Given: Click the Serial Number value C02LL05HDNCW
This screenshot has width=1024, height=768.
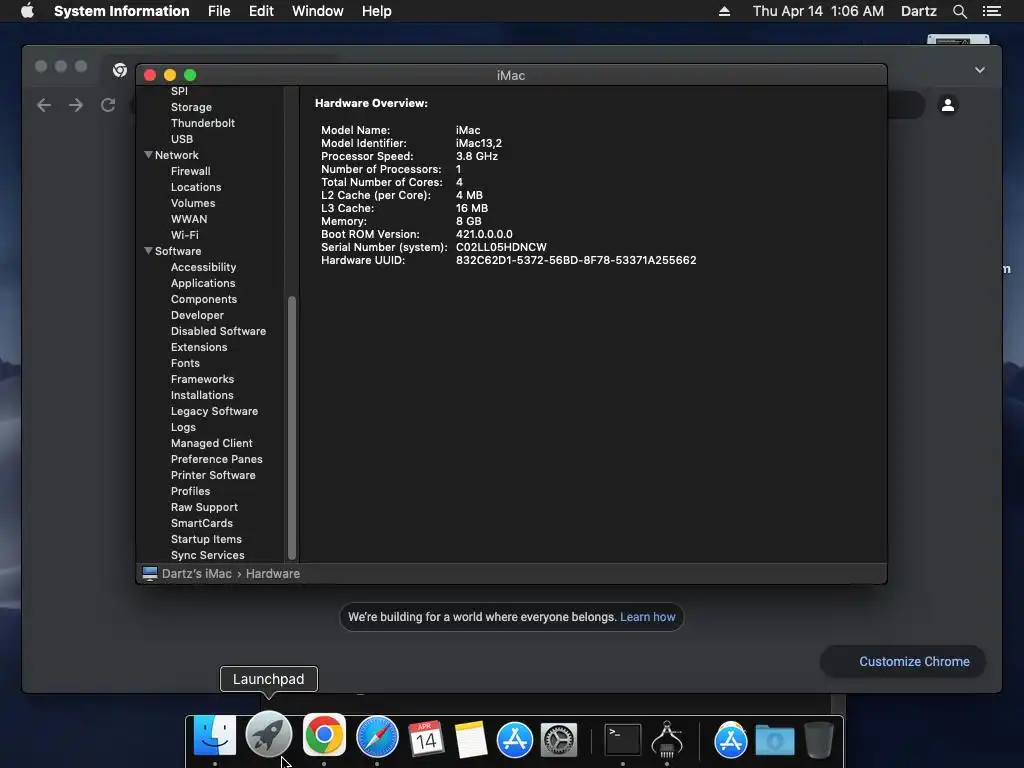Looking at the screenshot, I should click(x=501, y=247).
